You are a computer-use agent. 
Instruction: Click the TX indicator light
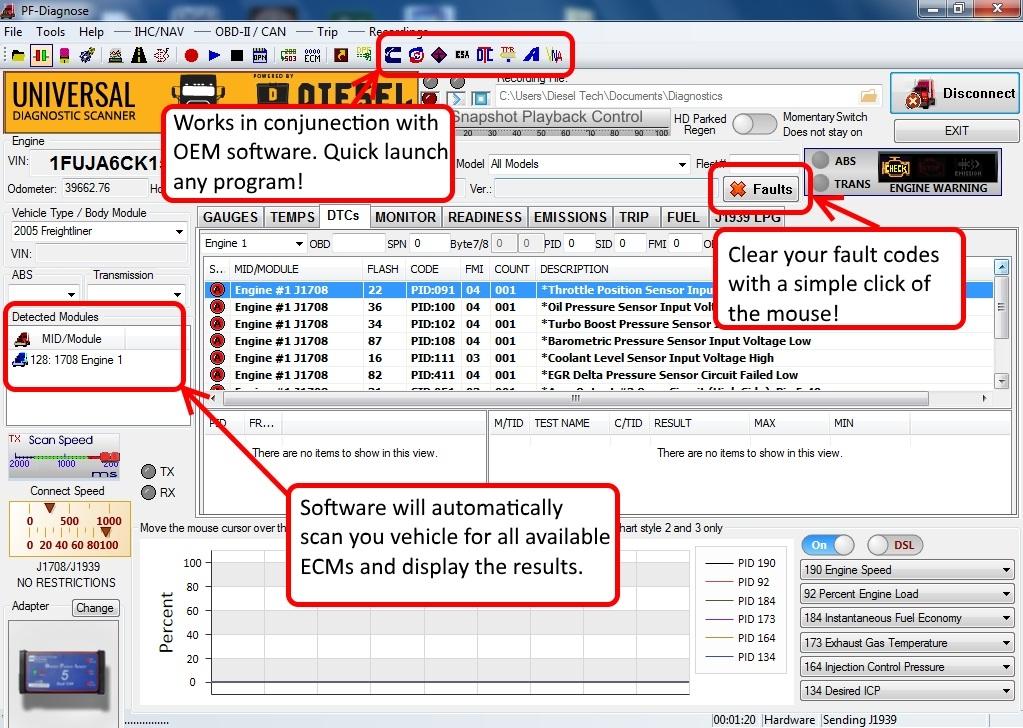[149, 472]
